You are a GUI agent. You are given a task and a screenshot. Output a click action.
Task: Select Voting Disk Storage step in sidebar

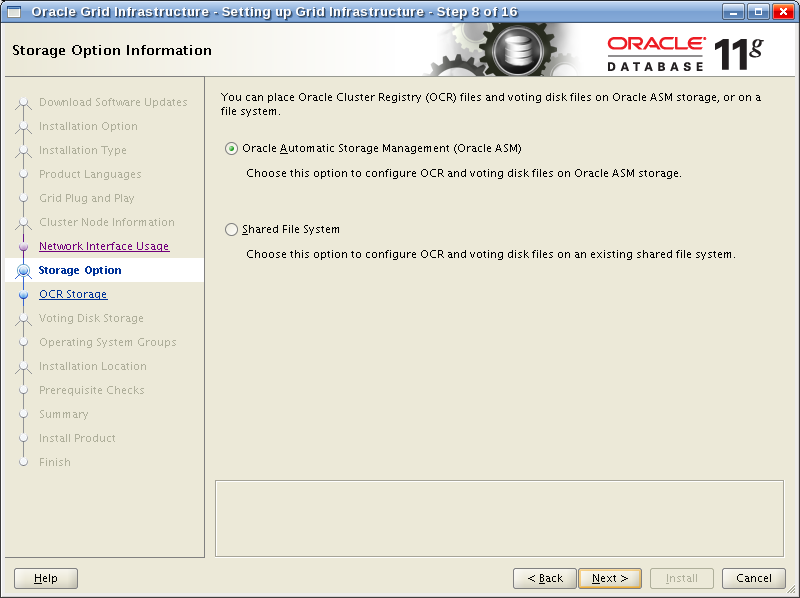point(90,318)
